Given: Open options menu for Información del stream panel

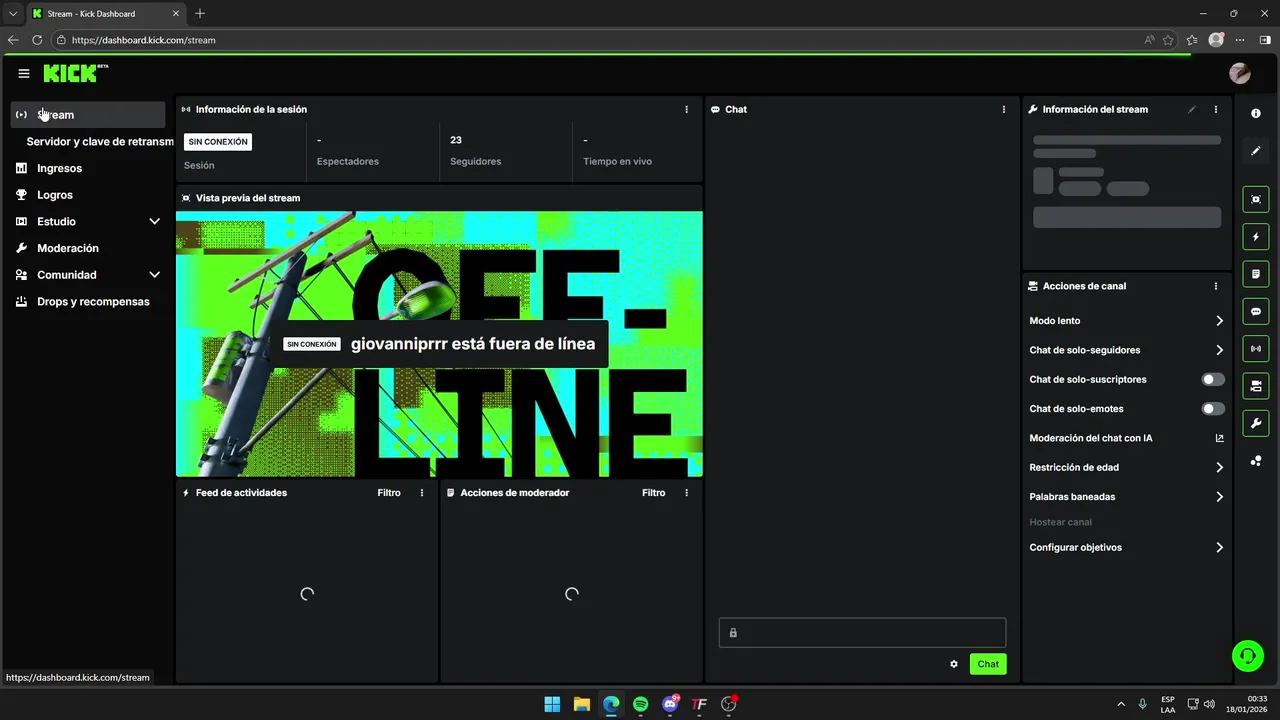Looking at the screenshot, I should (x=1216, y=109).
